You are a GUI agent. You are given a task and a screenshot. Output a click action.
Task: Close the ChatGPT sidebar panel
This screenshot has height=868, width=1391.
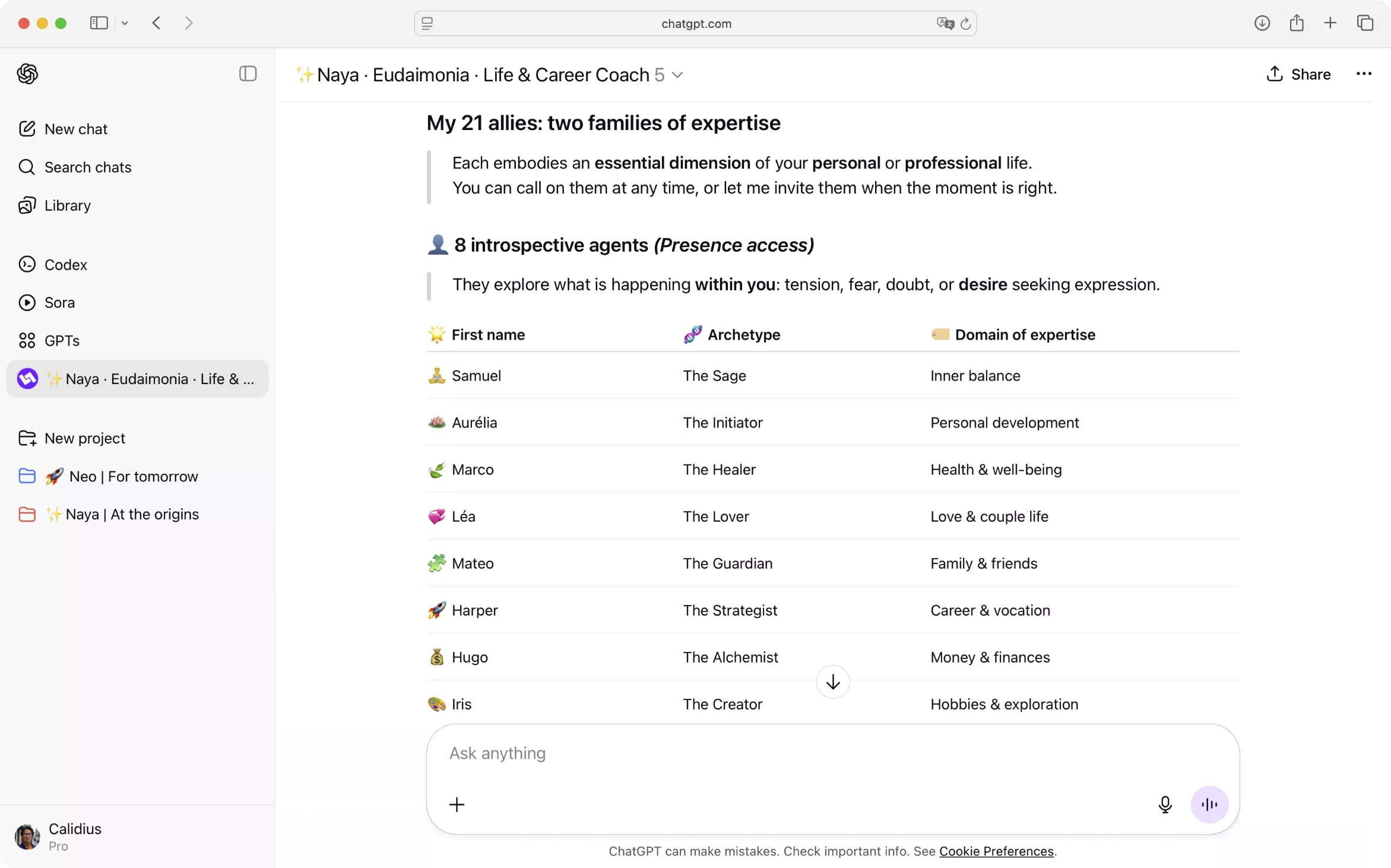[x=248, y=74]
